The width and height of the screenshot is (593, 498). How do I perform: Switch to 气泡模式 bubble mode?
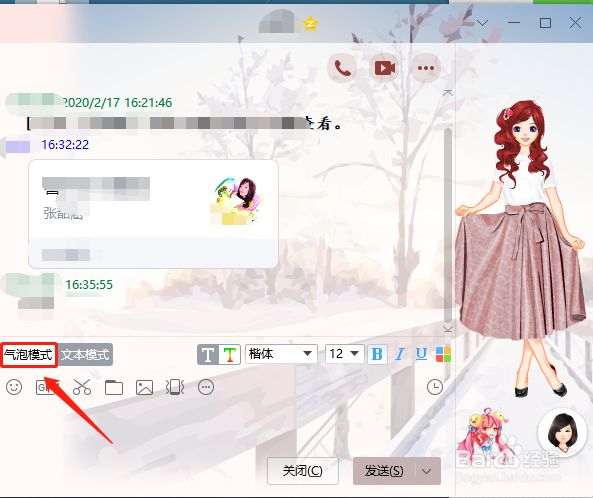click(x=29, y=355)
